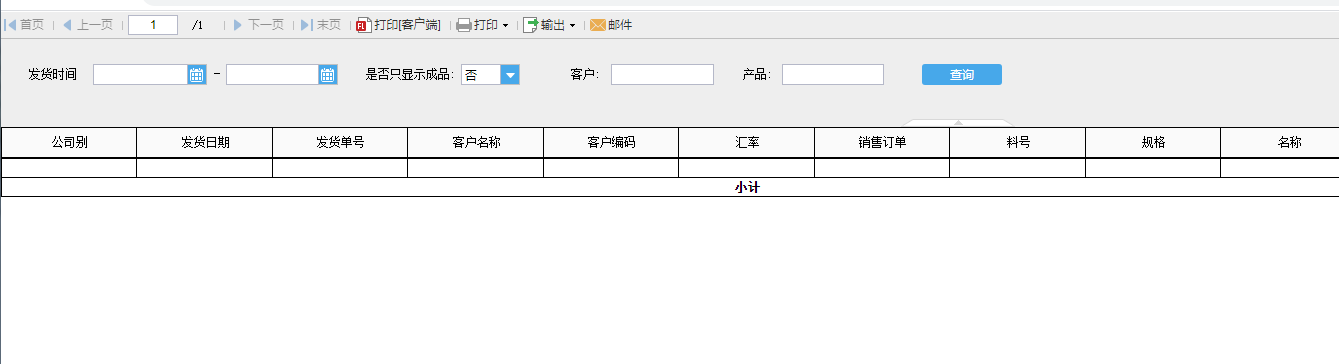Click the 规格 column header

(x=1153, y=142)
